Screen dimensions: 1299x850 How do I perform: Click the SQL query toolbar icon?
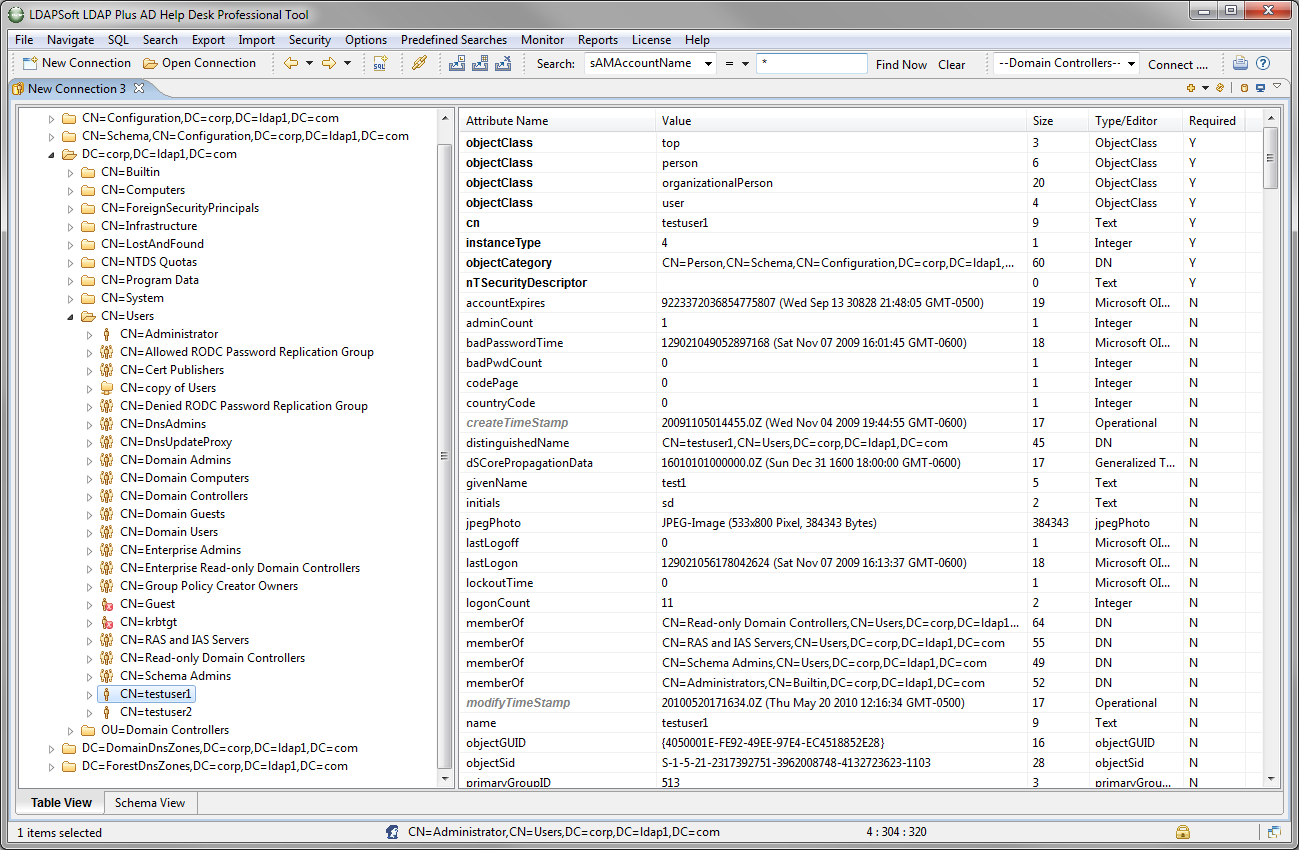point(380,63)
